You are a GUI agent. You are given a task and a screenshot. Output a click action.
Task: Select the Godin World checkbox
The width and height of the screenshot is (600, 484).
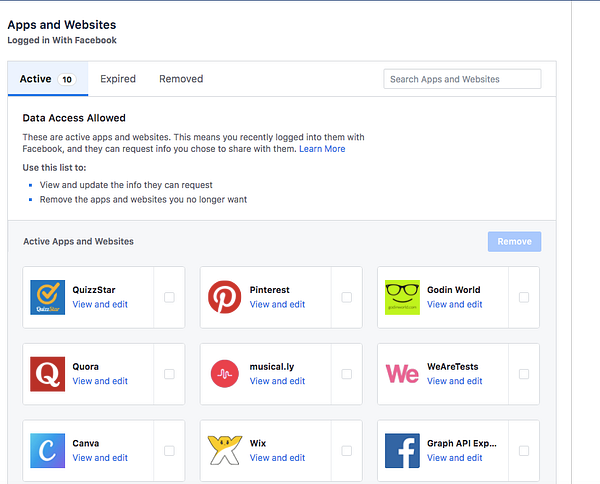524,297
